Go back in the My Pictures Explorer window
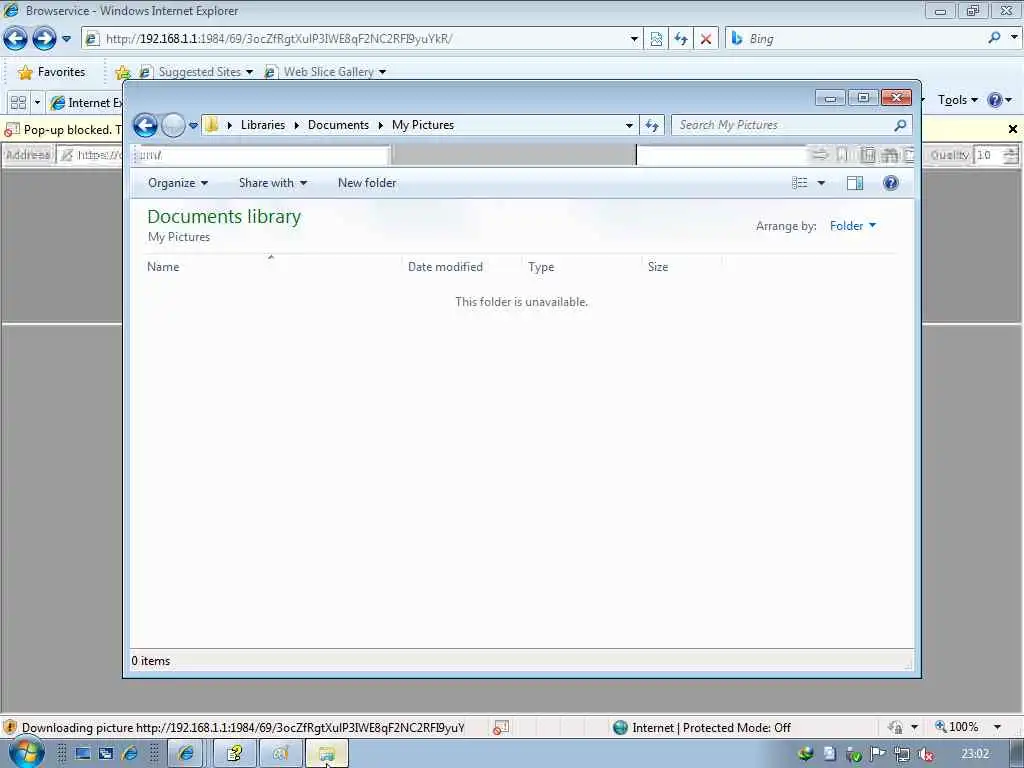 coord(145,125)
